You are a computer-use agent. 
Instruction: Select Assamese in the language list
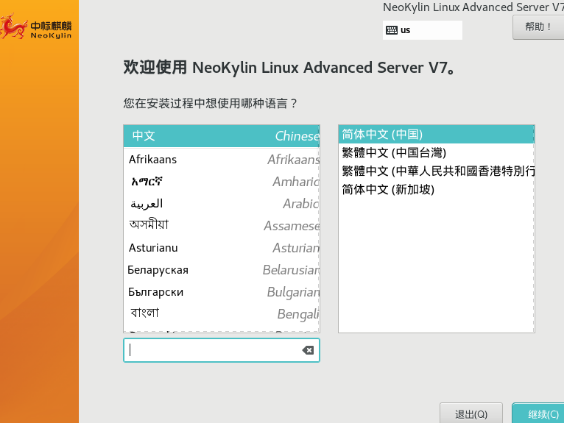click(x=222, y=226)
